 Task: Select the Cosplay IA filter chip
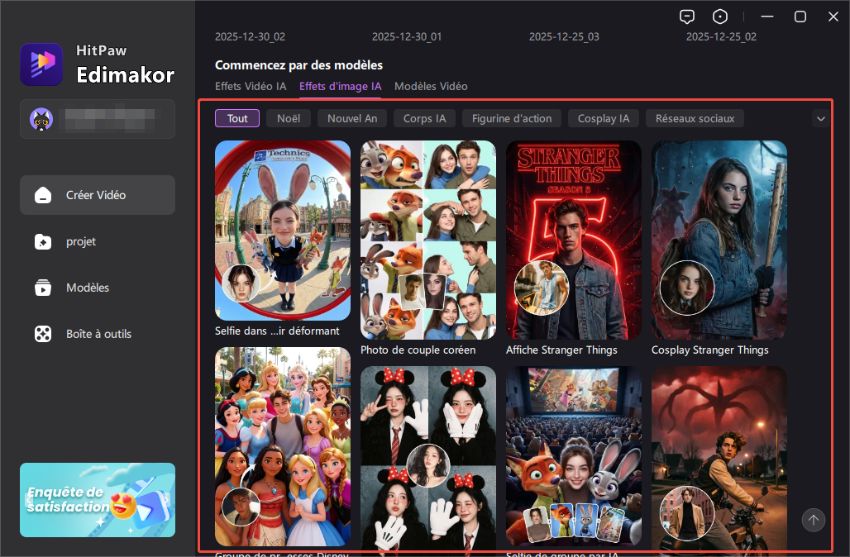tap(604, 118)
